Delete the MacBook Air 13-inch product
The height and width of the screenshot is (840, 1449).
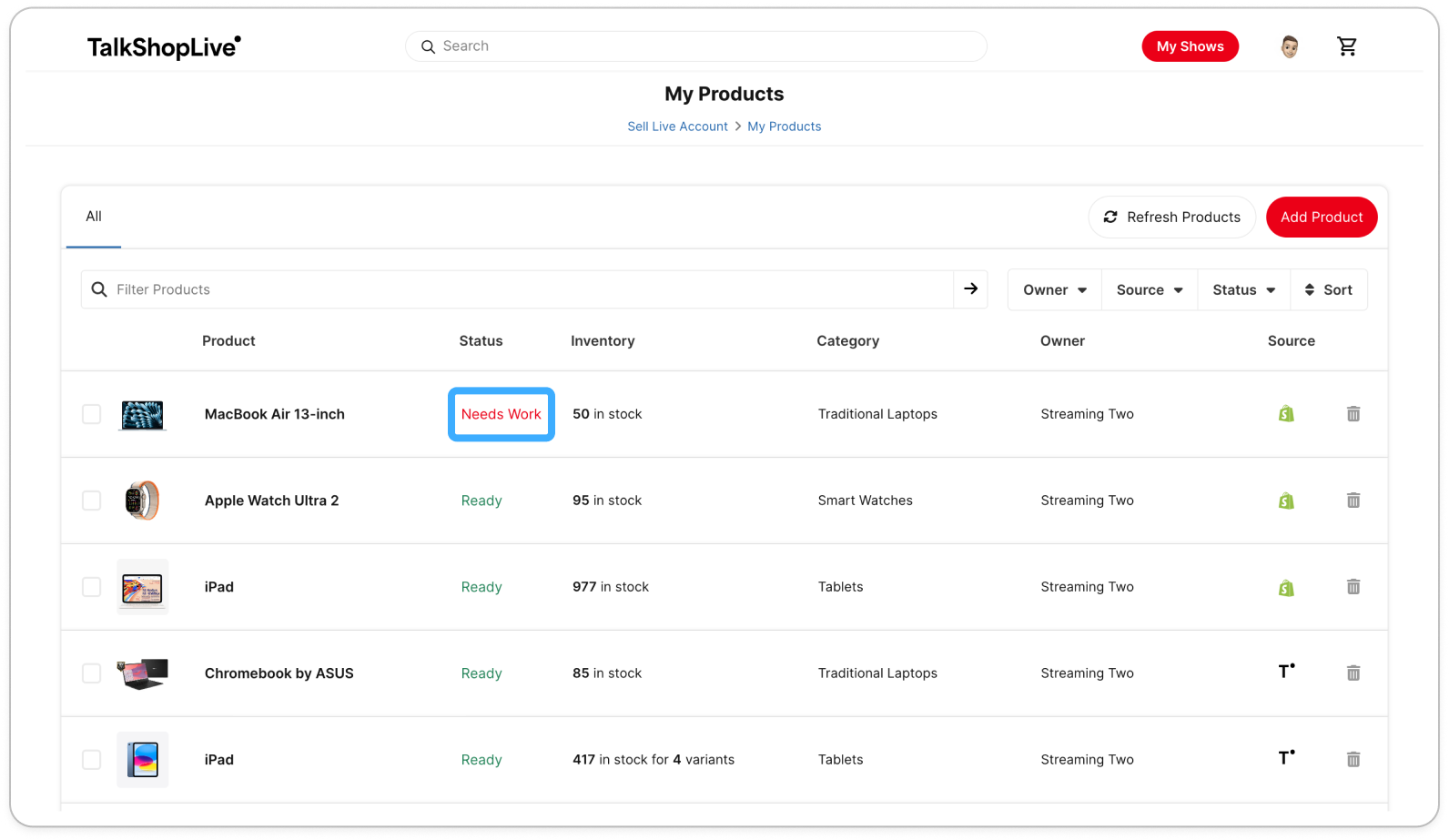tap(1353, 414)
